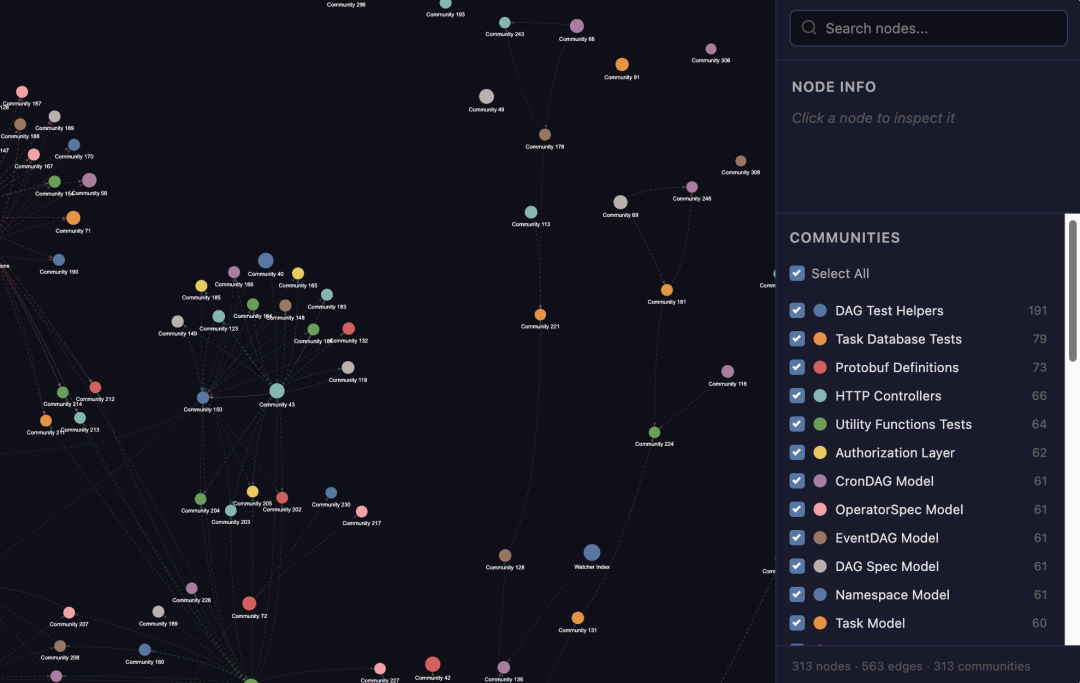Click the Community 224 graph node

(x=654, y=432)
